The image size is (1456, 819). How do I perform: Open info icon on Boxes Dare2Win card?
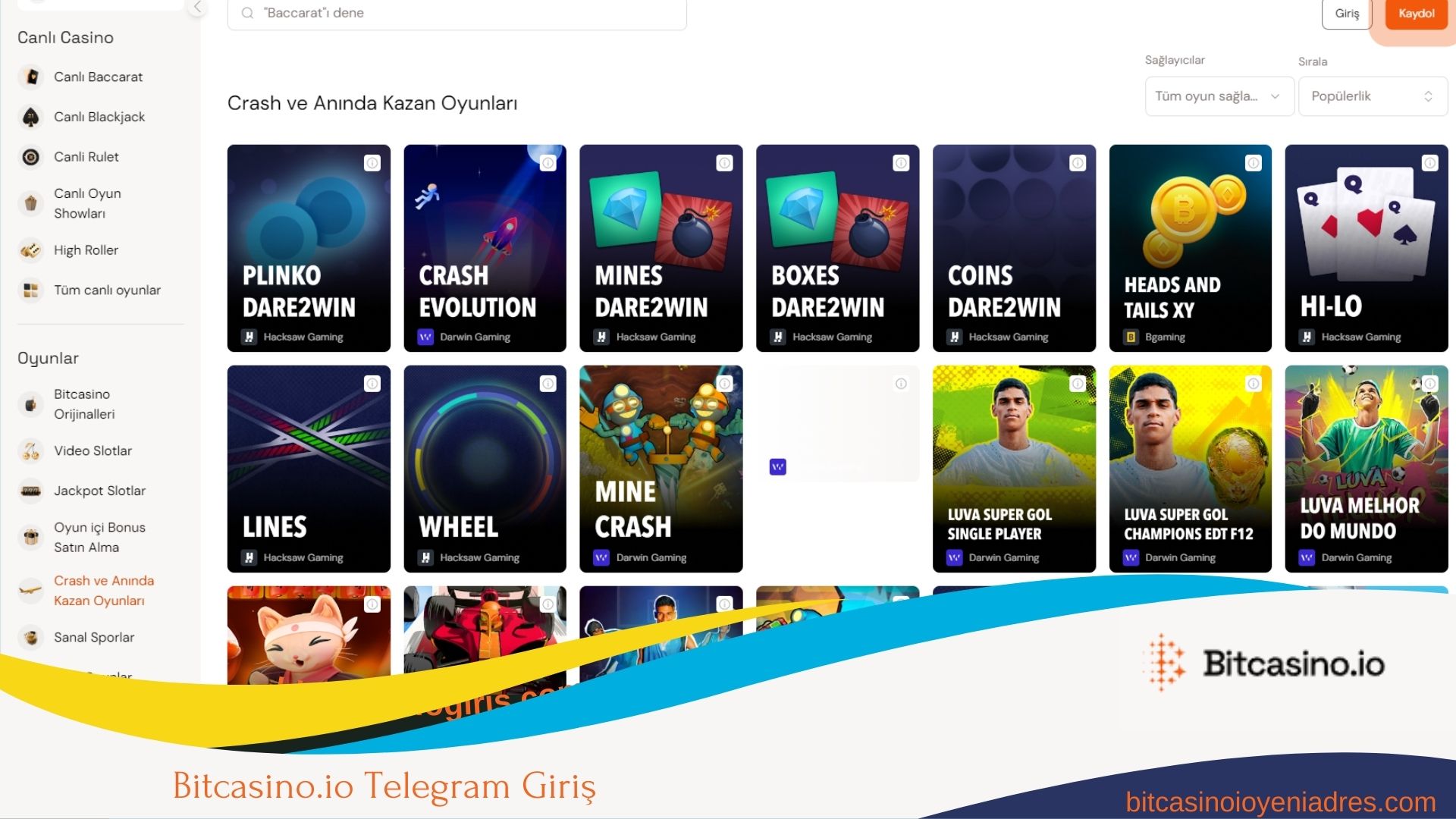pyautogui.click(x=901, y=163)
